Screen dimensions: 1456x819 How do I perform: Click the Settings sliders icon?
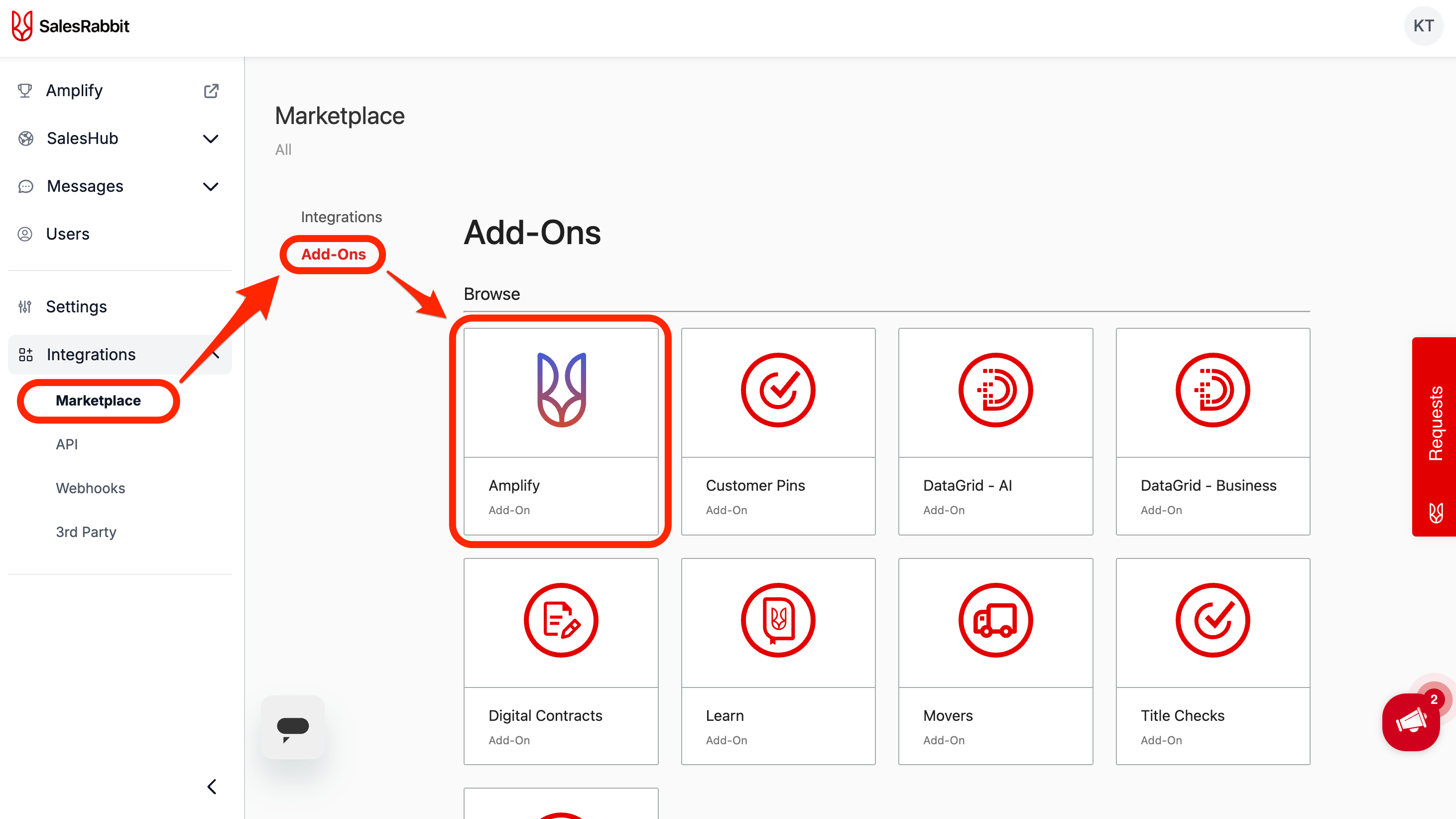point(25,306)
